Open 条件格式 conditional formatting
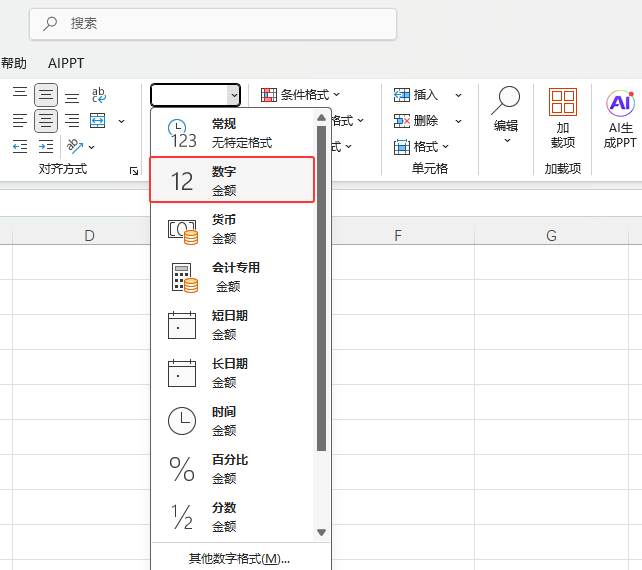 click(301, 95)
